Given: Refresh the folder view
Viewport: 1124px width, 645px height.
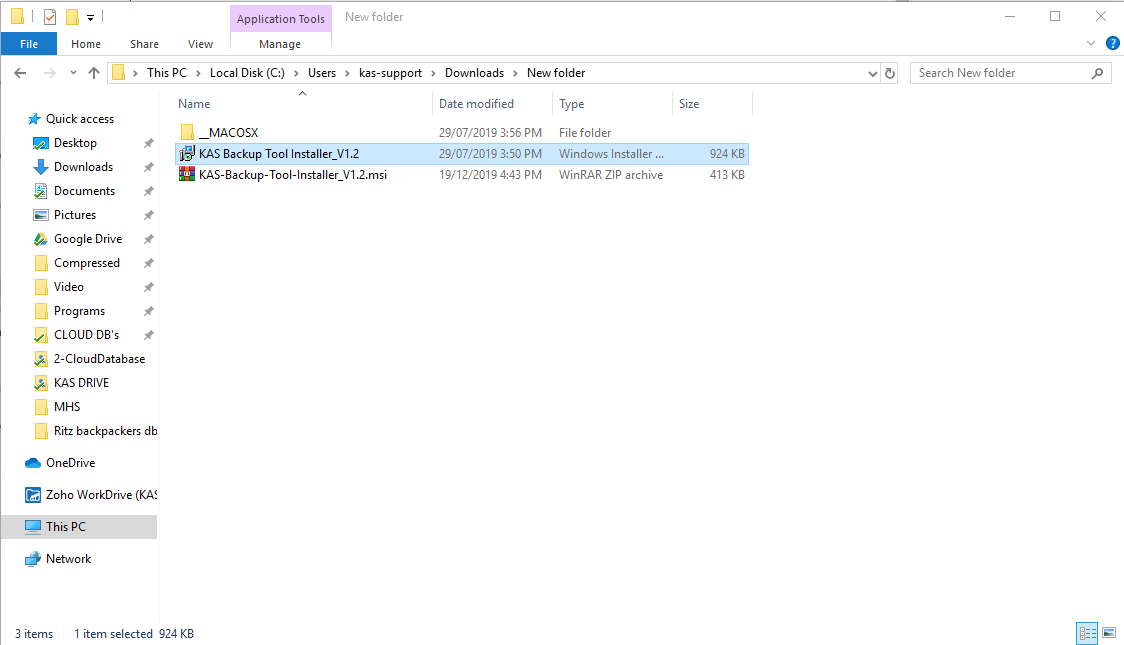Looking at the screenshot, I should tap(890, 73).
